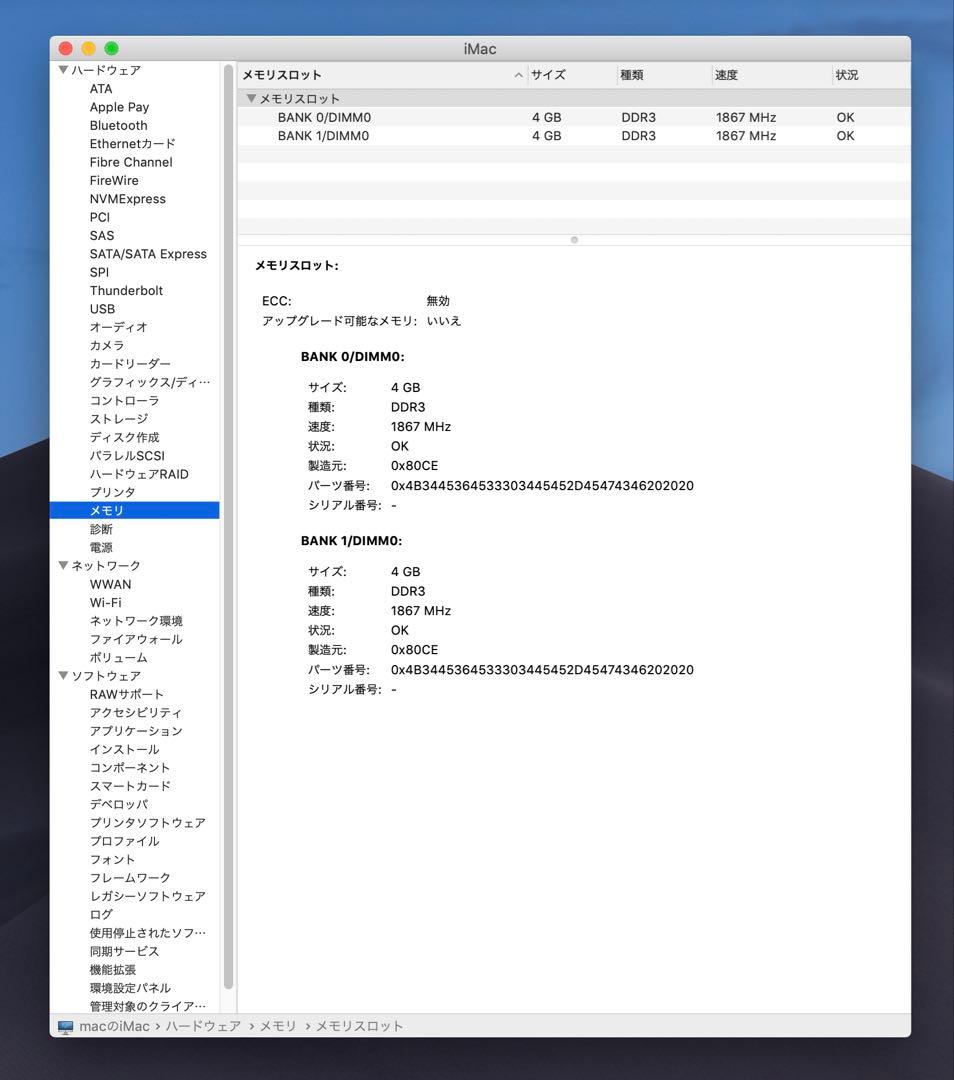Select Bluetooth in the sidebar
954x1080 pixels.
pyautogui.click(x=118, y=125)
